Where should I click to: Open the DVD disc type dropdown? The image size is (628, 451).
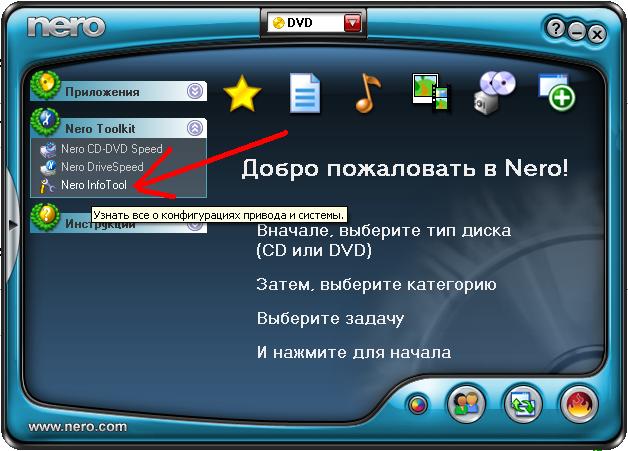tap(314, 23)
